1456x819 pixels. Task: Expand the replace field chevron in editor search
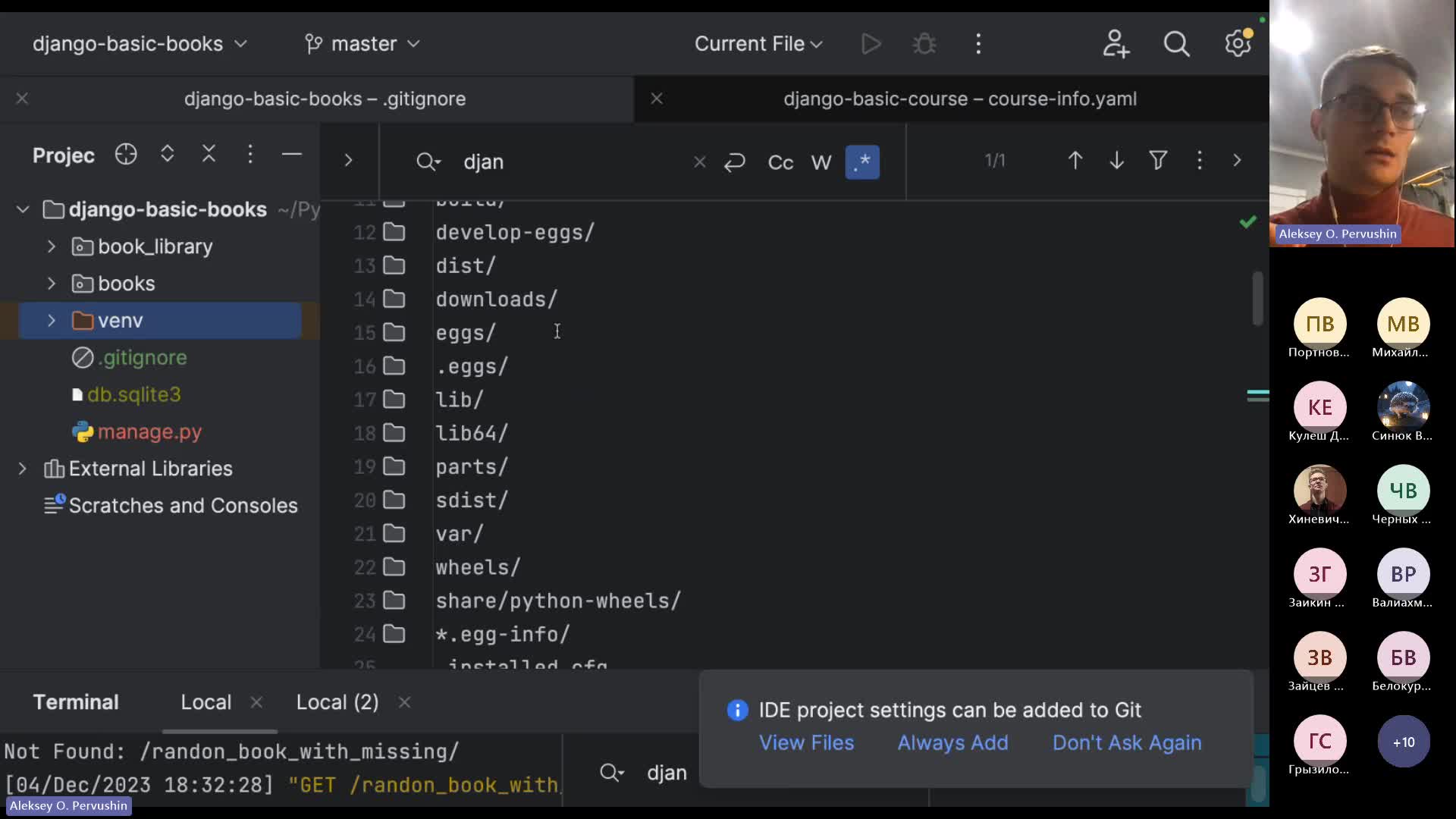pyautogui.click(x=348, y=161)
